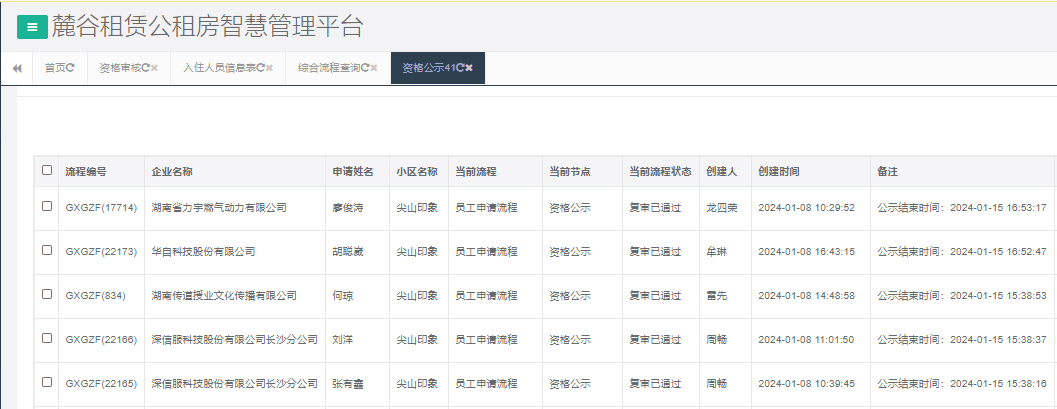
Task: Refresh the 综合流程查询 tab via reload icon
Action: (365, 67)
